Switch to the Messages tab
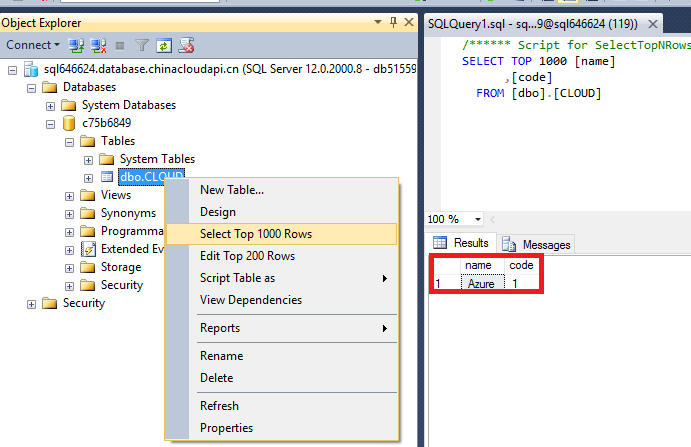 [x=536, y=245]
